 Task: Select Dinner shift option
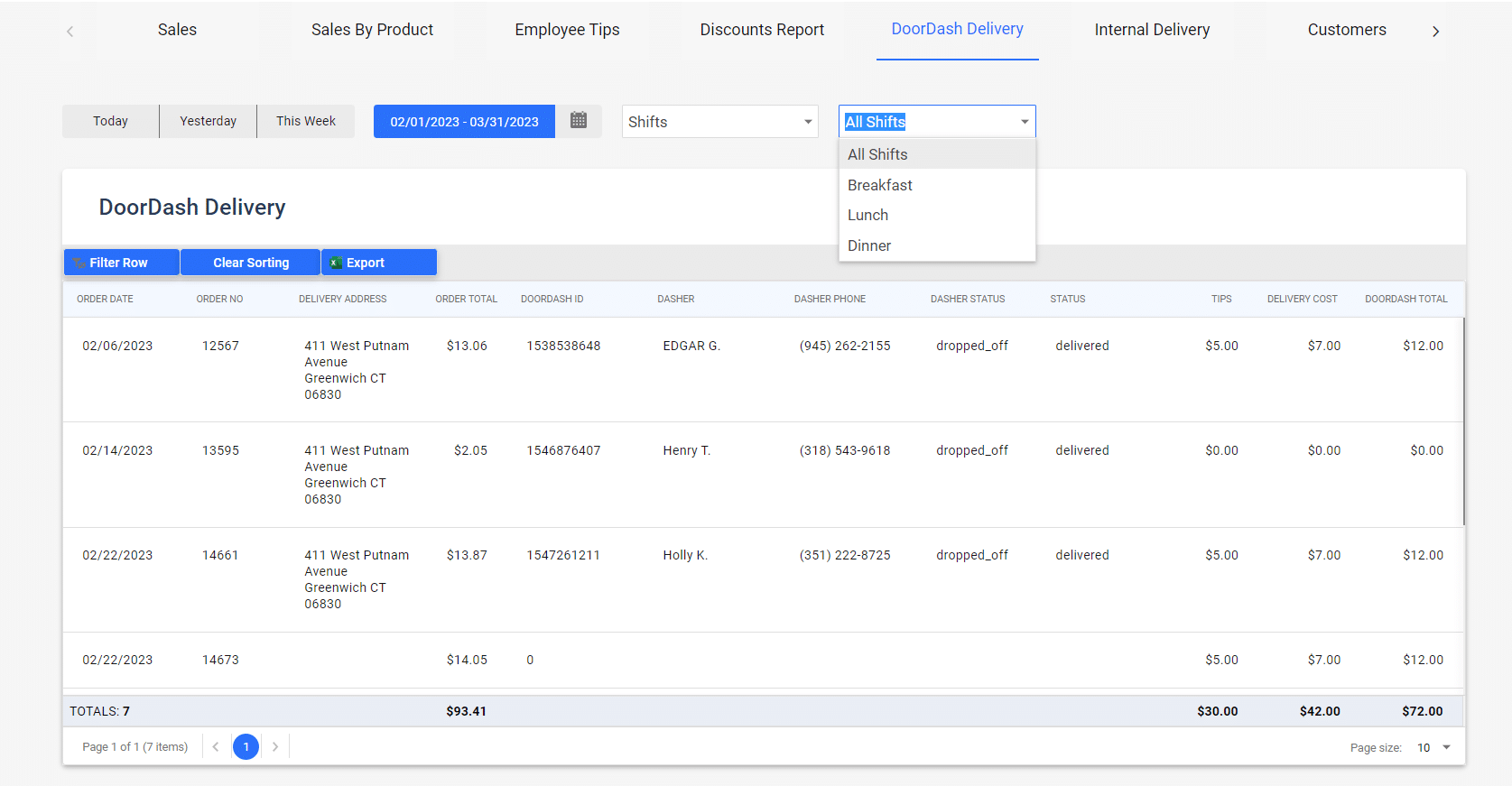tap(937, 245)
